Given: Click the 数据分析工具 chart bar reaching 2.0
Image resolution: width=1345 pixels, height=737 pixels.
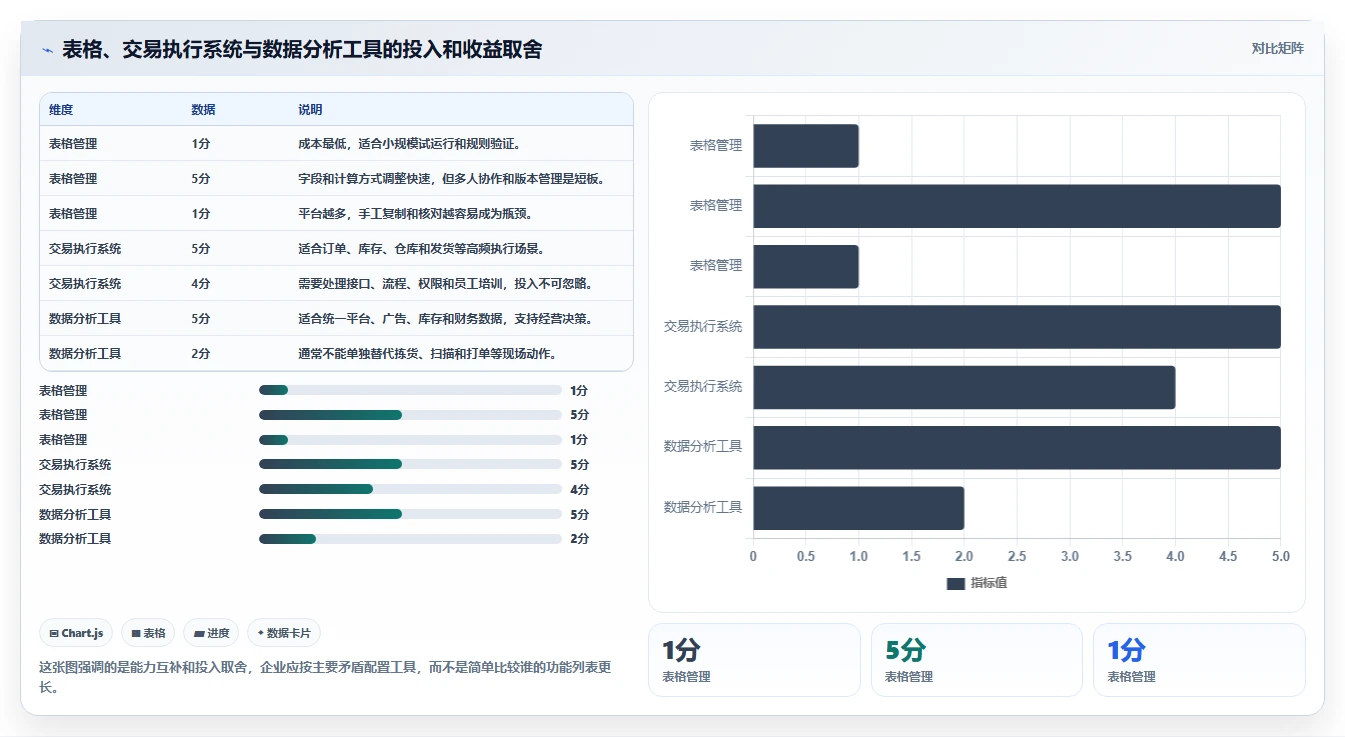Looking at the screenshot, I should pos(858,508).
